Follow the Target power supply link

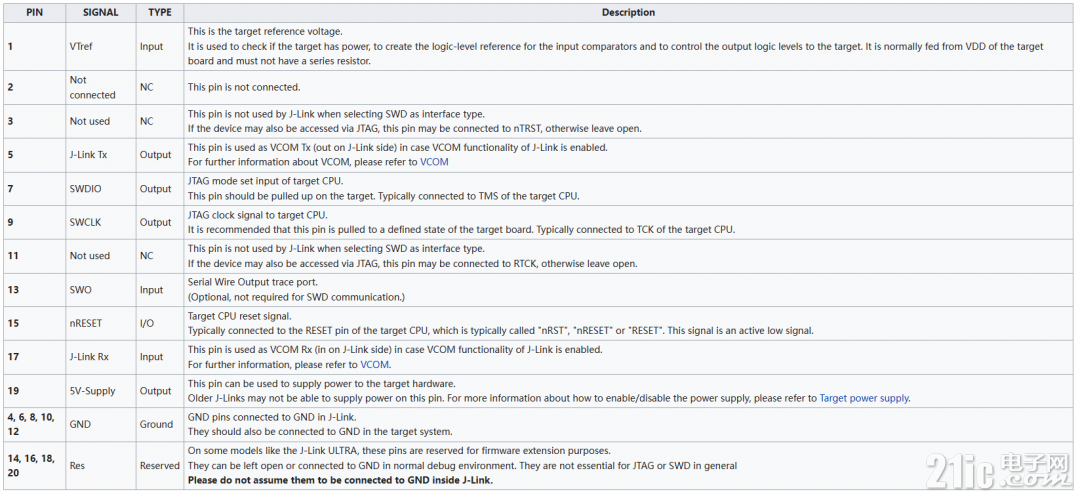tap(864, 398)
